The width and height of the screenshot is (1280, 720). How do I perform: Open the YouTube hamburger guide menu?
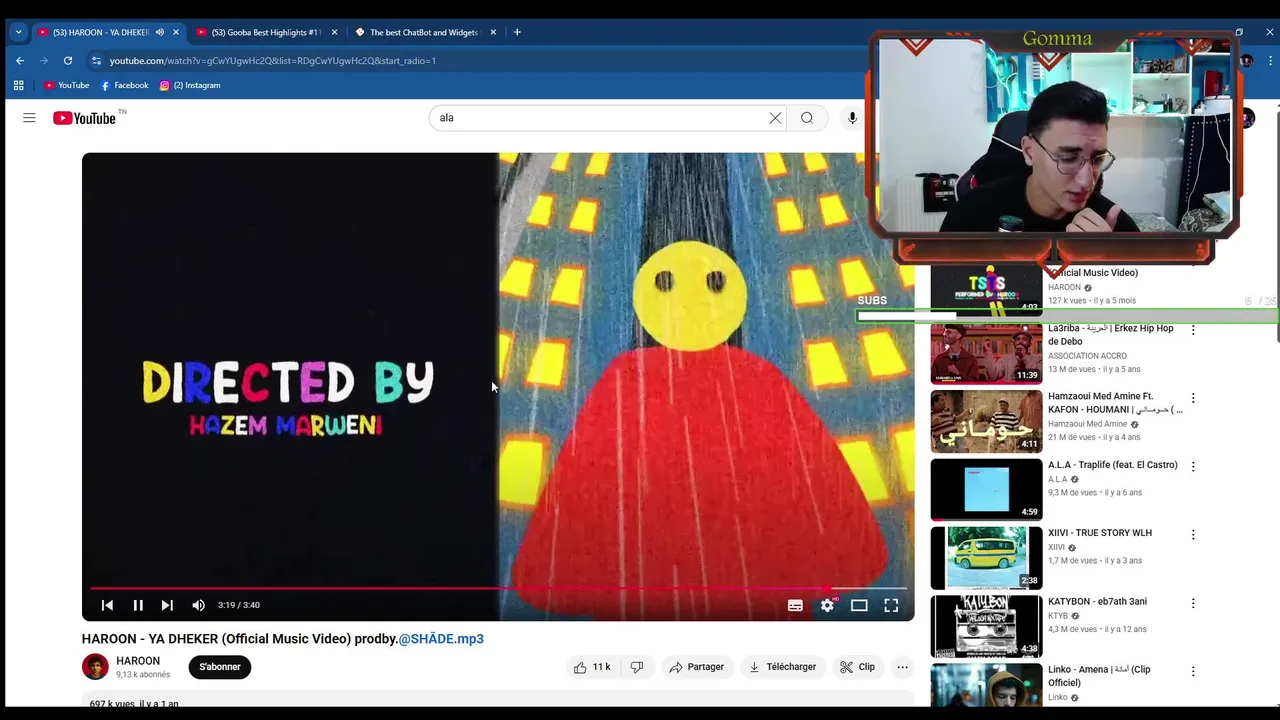click(x=29, y=118)
